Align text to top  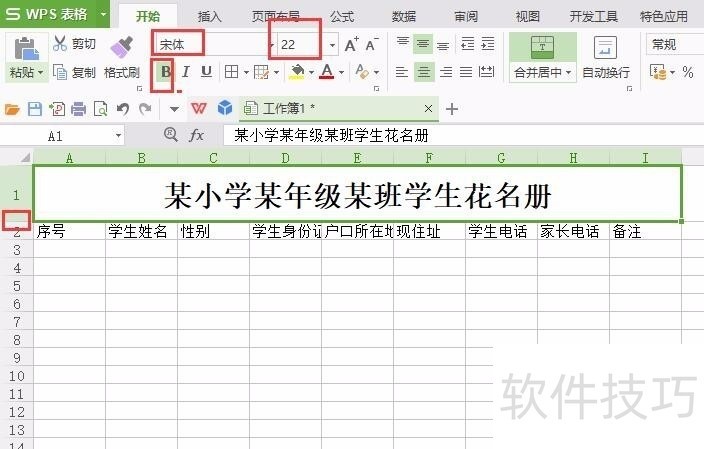coord(402,44)
